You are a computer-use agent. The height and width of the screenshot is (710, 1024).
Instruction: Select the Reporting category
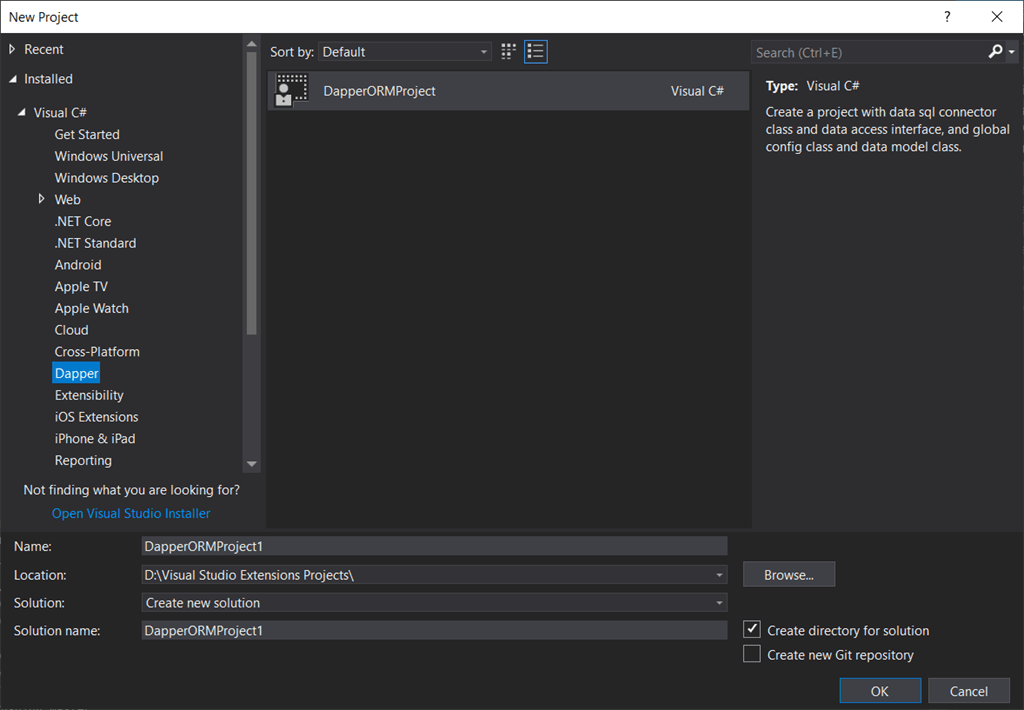click(83, 460)
